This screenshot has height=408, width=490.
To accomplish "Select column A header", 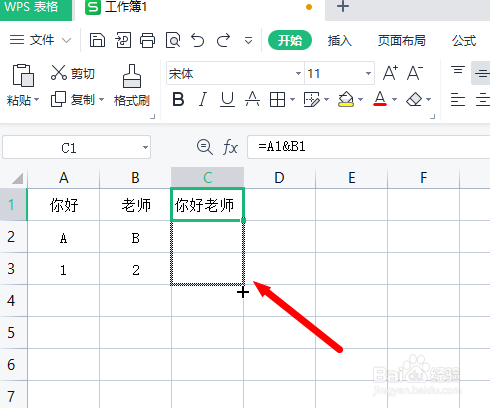I will point(64,178).
